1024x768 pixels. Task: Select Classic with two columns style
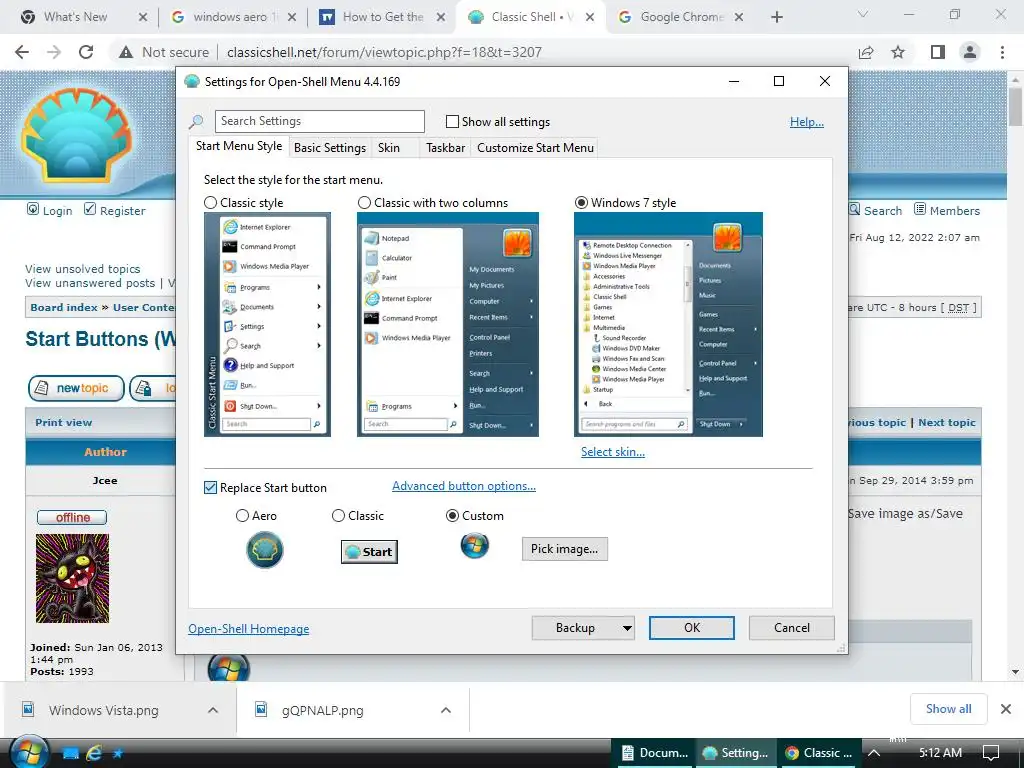[364, 203]
